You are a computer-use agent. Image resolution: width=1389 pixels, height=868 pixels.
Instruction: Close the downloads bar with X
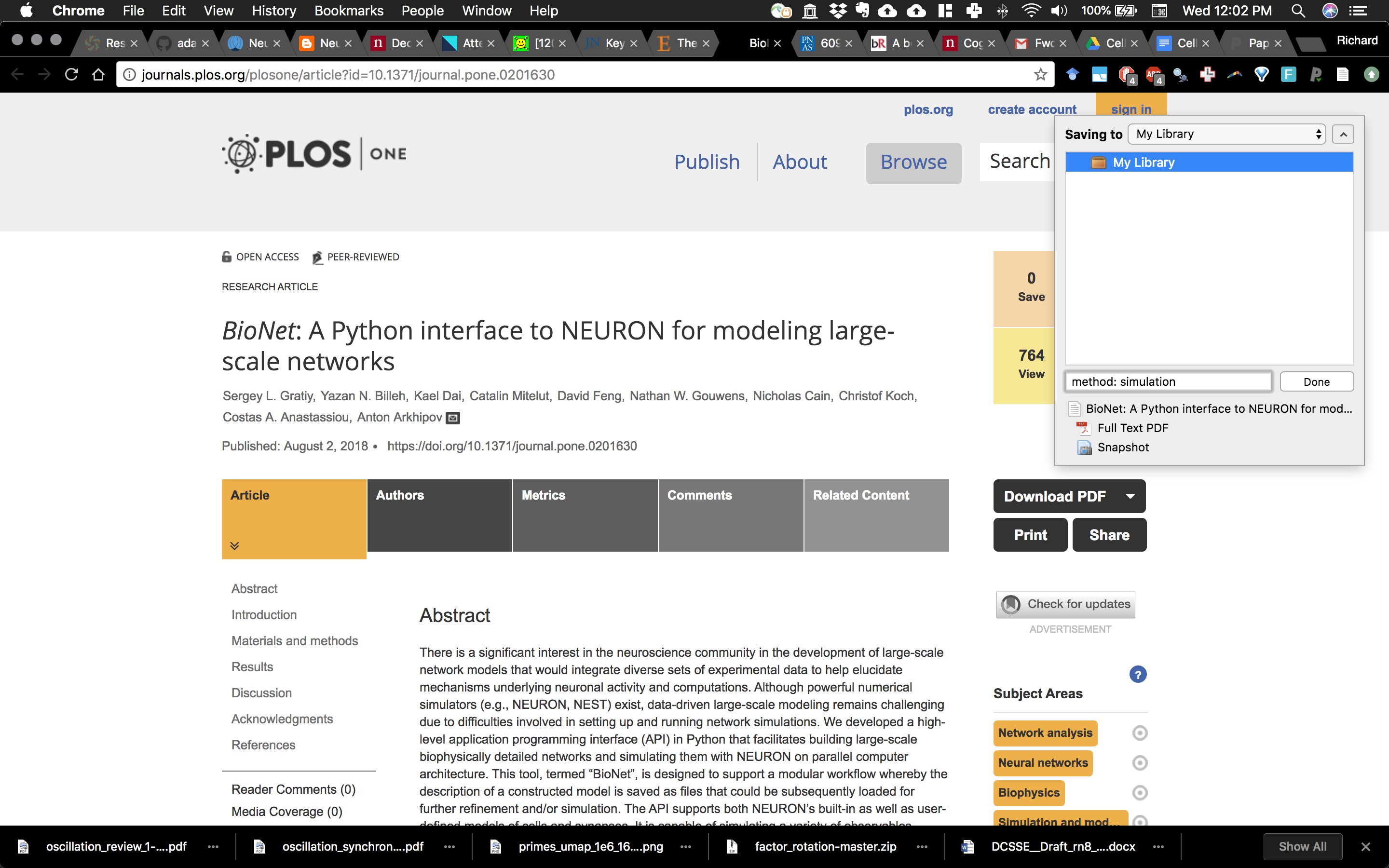coord(1365,847)
